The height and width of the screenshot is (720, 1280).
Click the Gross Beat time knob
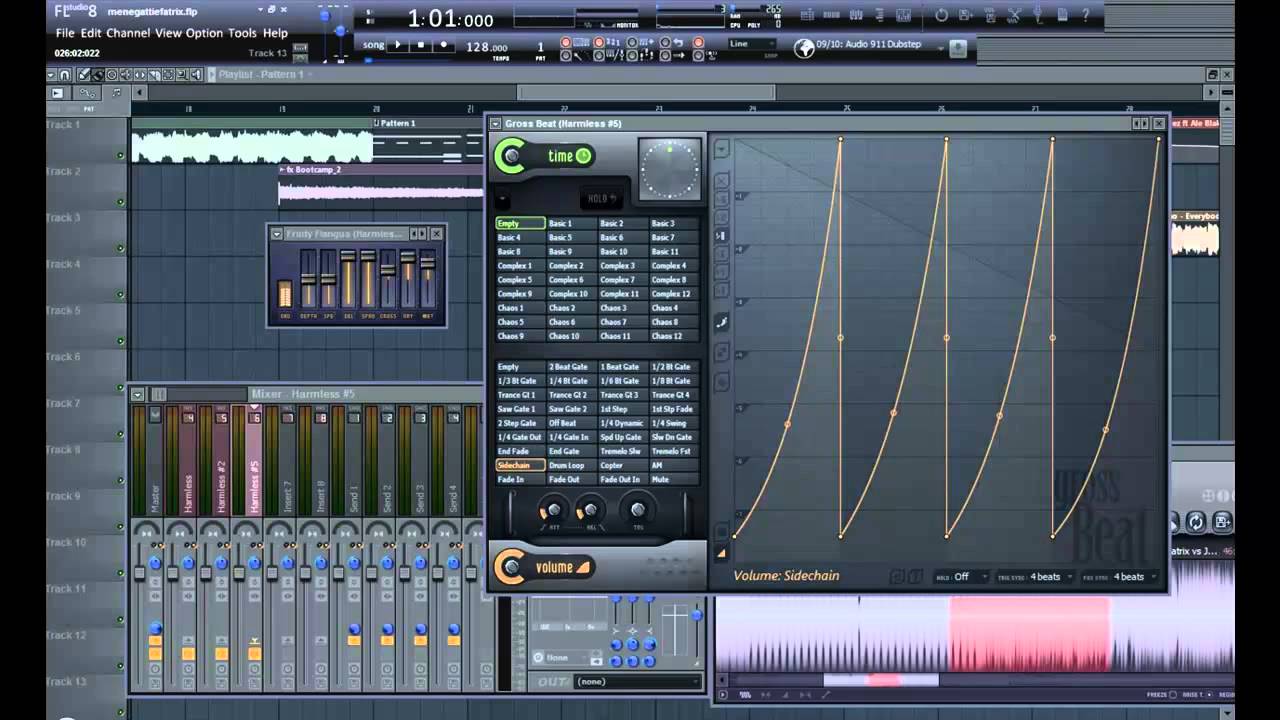pyautogui.click(x=511, y=156)
